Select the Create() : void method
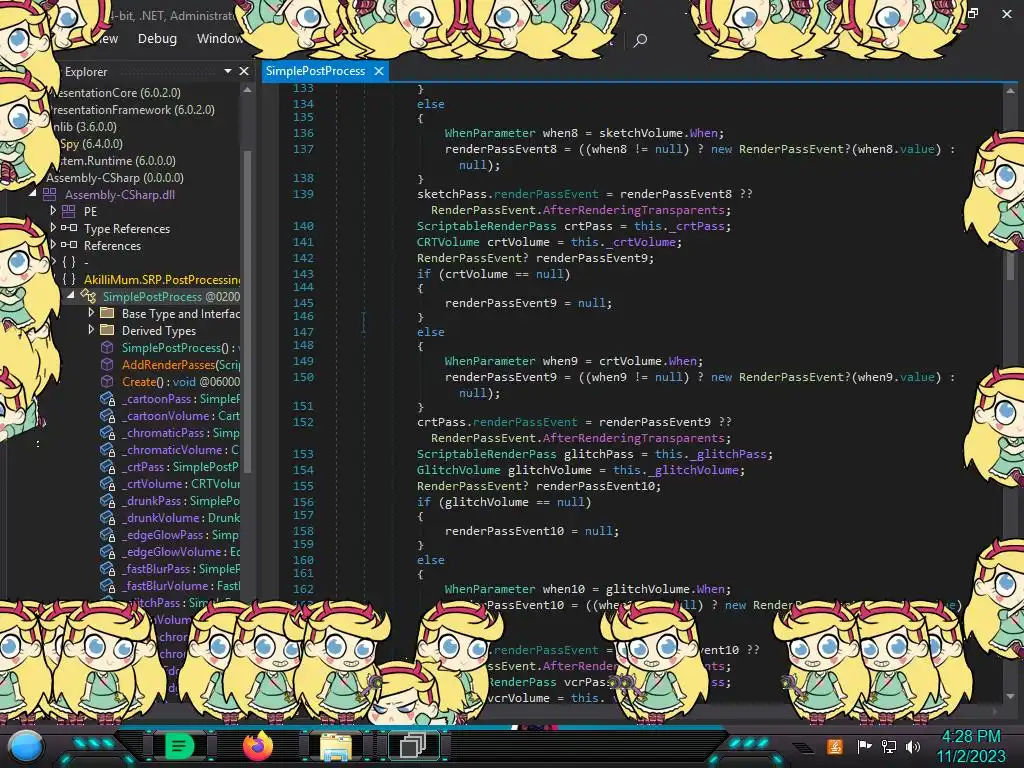 pos(181,381)
